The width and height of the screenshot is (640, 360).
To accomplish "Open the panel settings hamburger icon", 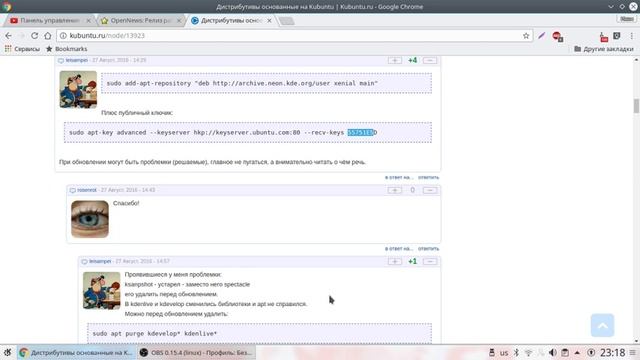I will point(633,352).
